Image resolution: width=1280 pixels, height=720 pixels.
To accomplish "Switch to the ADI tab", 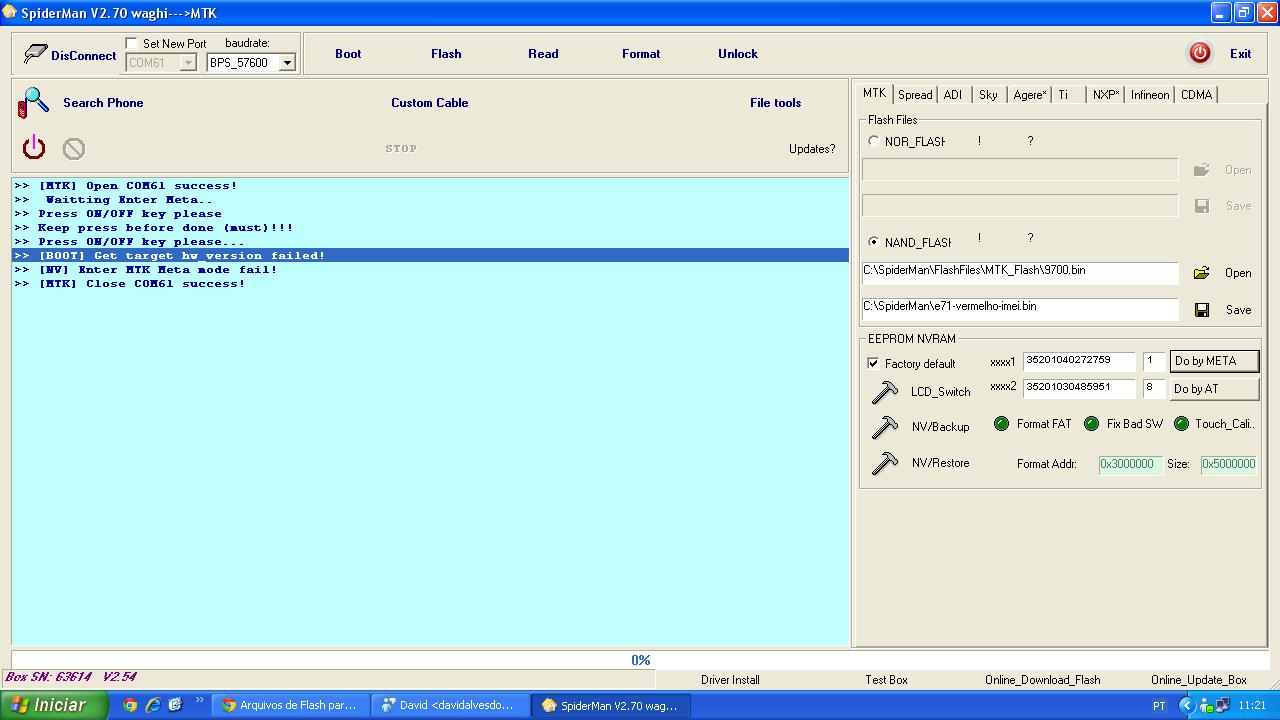I will coord(953,95).
